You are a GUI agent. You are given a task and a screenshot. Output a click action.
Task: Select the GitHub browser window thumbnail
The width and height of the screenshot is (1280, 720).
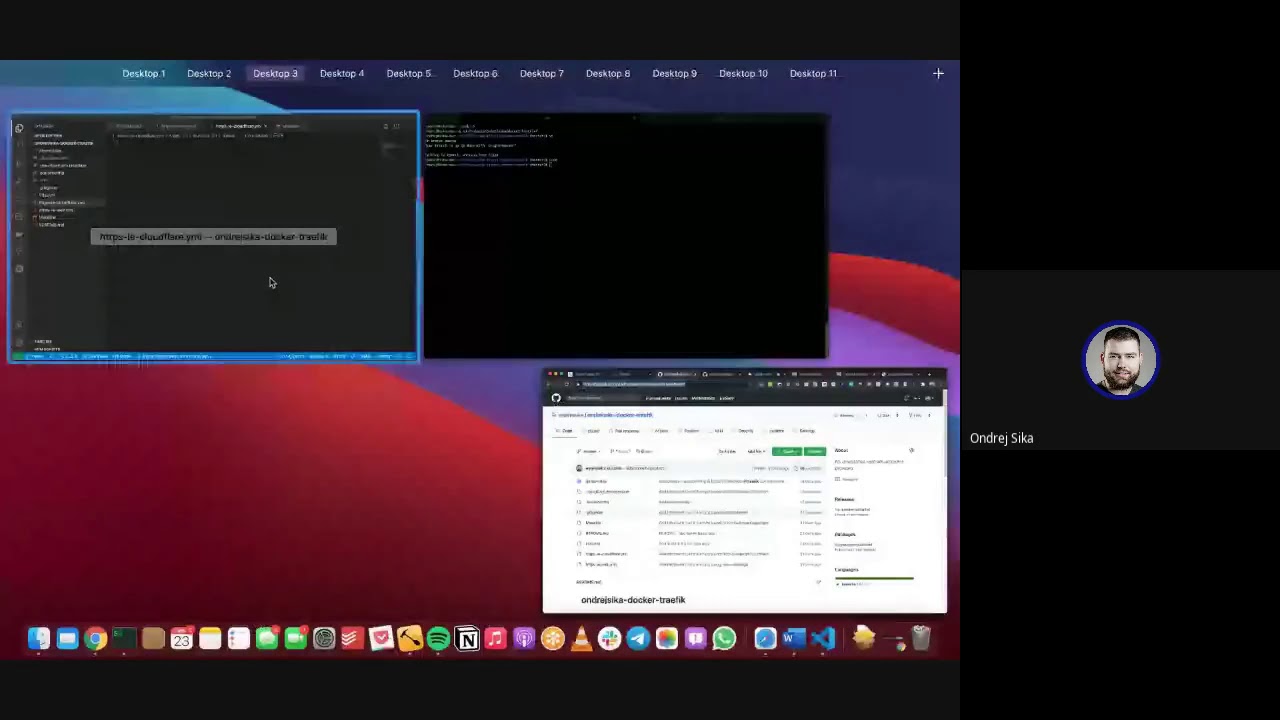(744, 490)
